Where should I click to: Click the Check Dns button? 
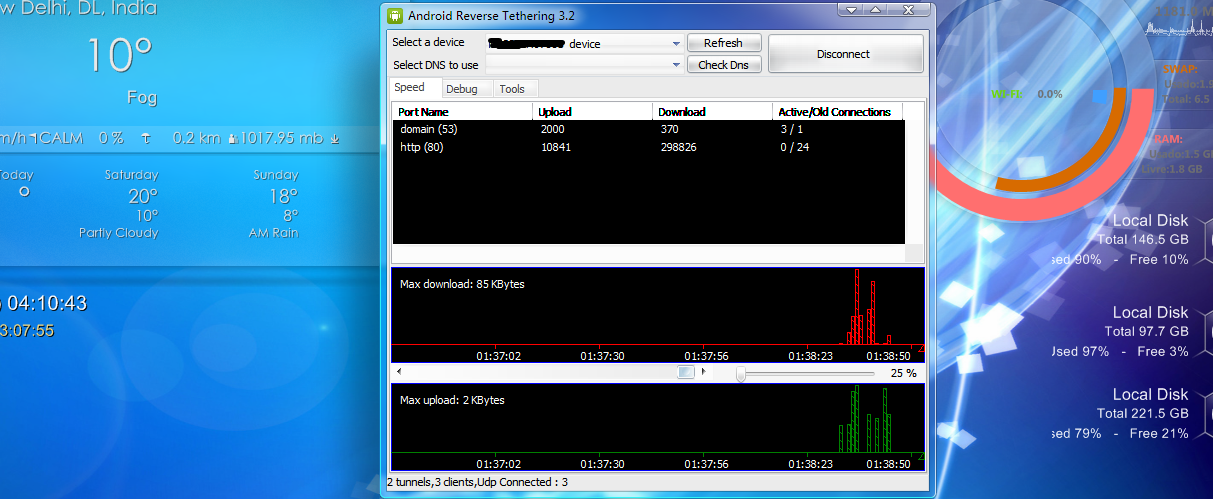(x=723, y=65)
